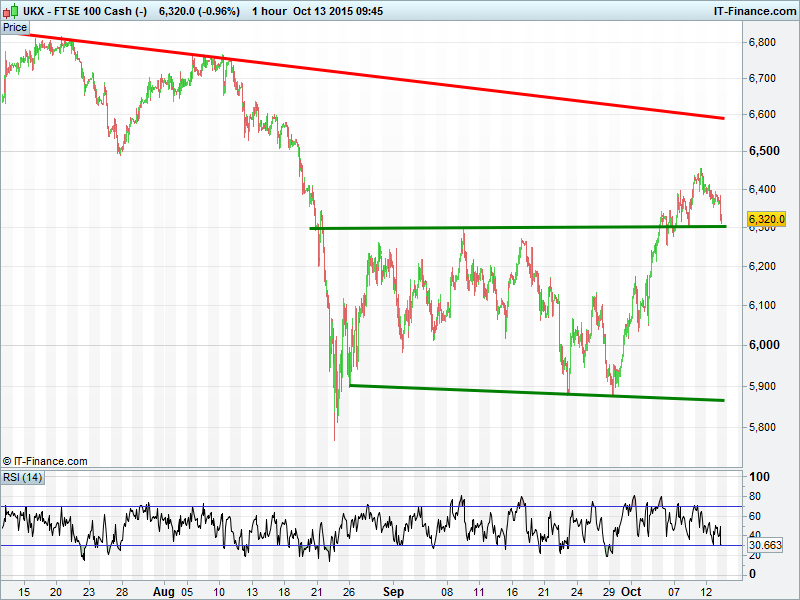Click the chart icon beside UKX title

(x=9, y=10)
